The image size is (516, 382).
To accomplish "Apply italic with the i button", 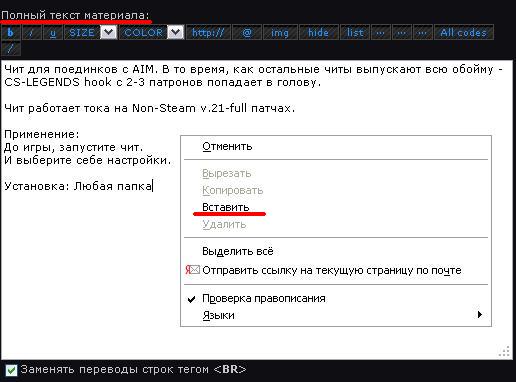I will pyautogui.click(x=32, y=32).
